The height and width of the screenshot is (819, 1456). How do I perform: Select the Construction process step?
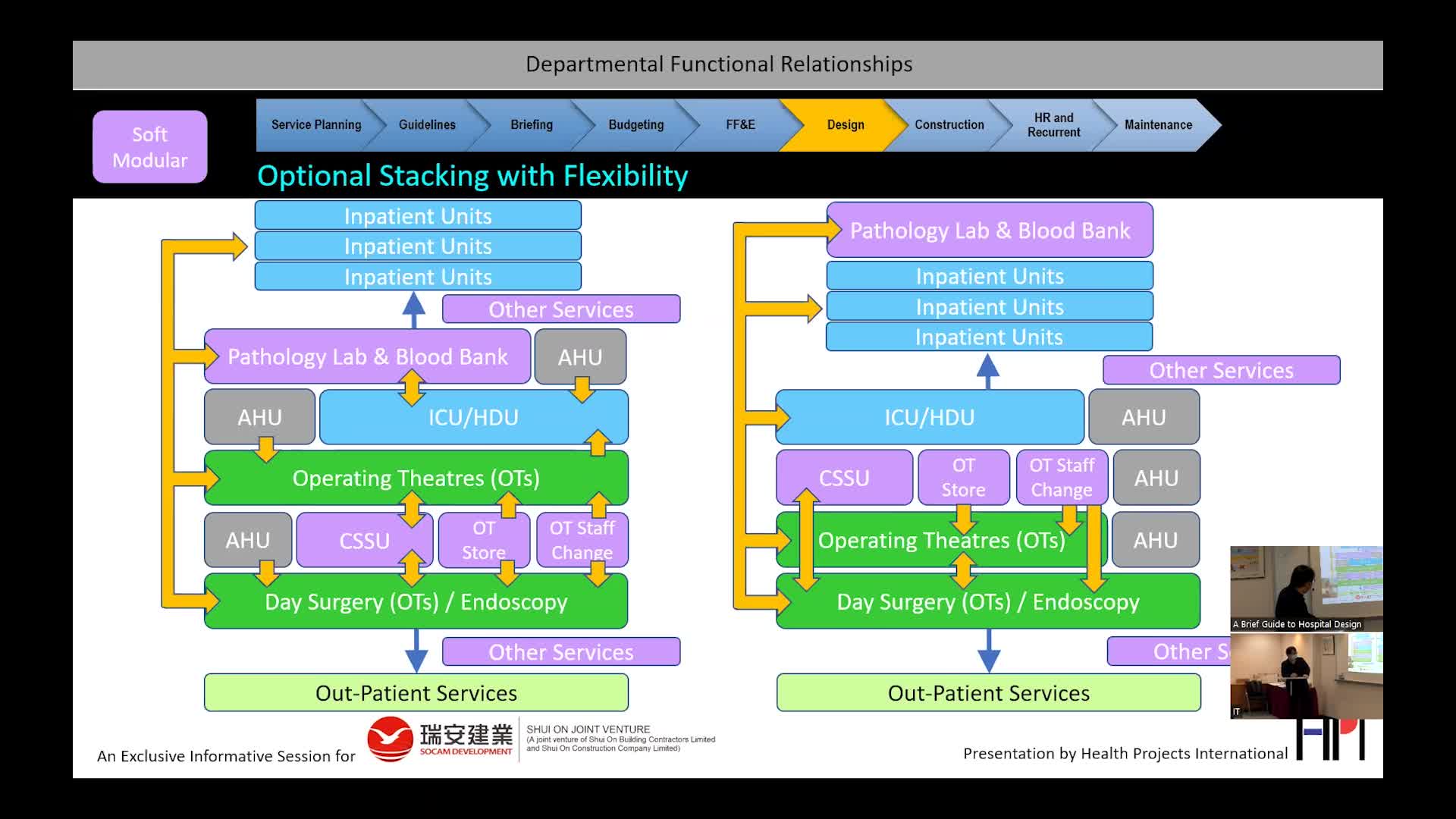(949, 125)
